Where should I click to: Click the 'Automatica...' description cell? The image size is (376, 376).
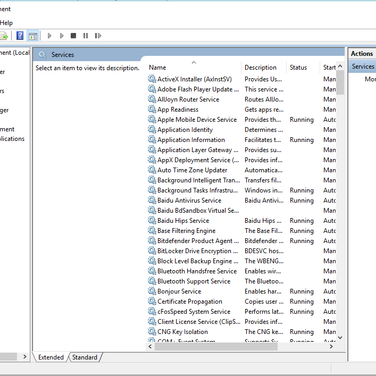263,170
